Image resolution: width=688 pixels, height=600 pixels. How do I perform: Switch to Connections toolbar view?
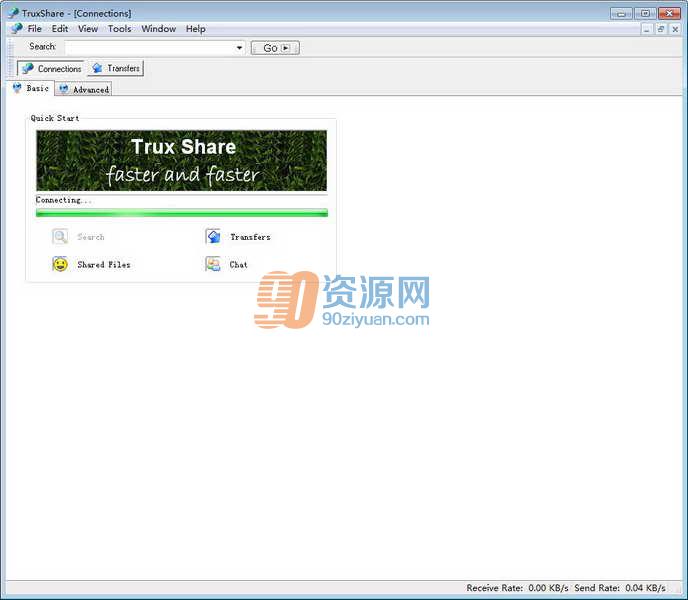click(51, 68)
